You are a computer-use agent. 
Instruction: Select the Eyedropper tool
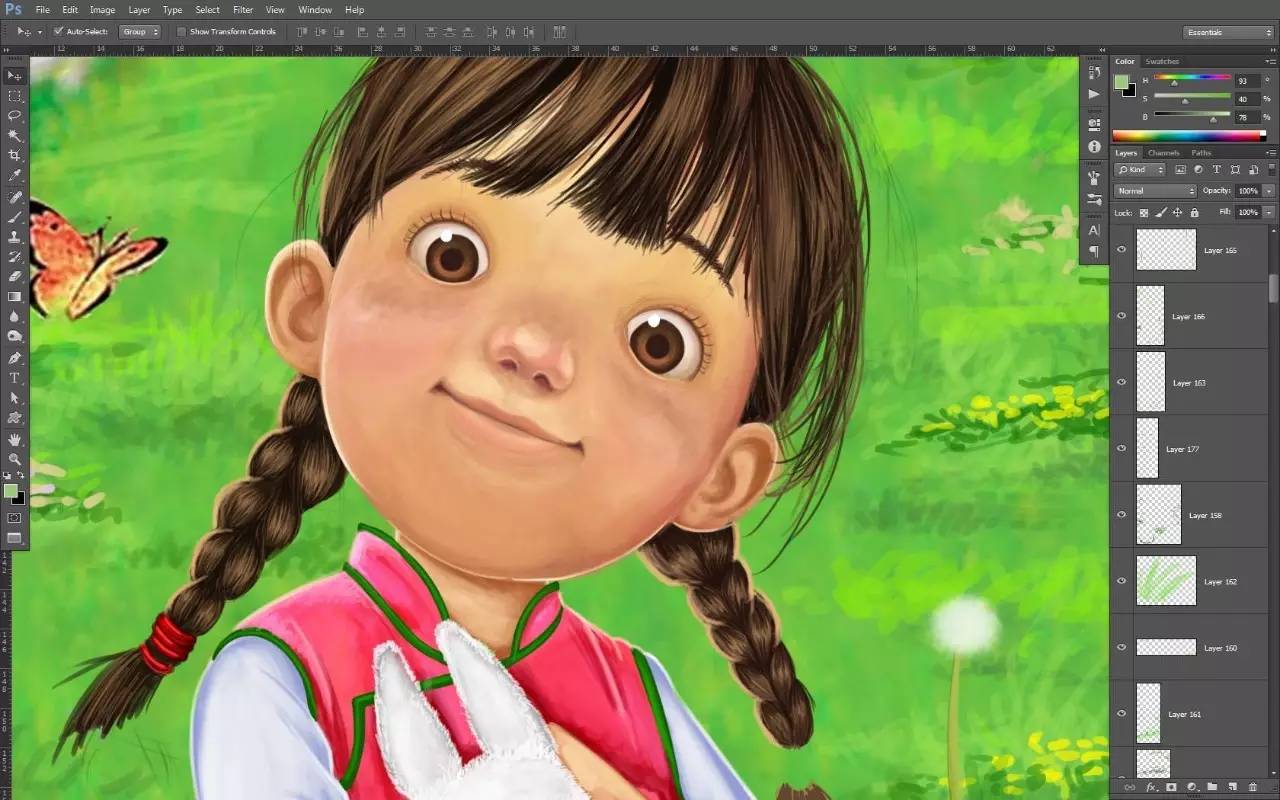[15, 176]
